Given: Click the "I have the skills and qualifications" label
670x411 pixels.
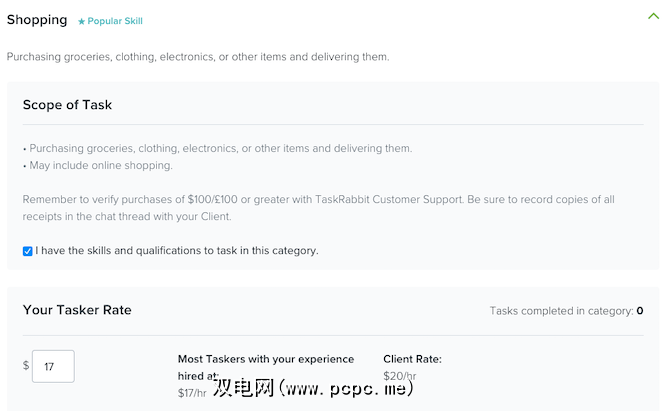Looking at the screenshot, I should point(177,251).
